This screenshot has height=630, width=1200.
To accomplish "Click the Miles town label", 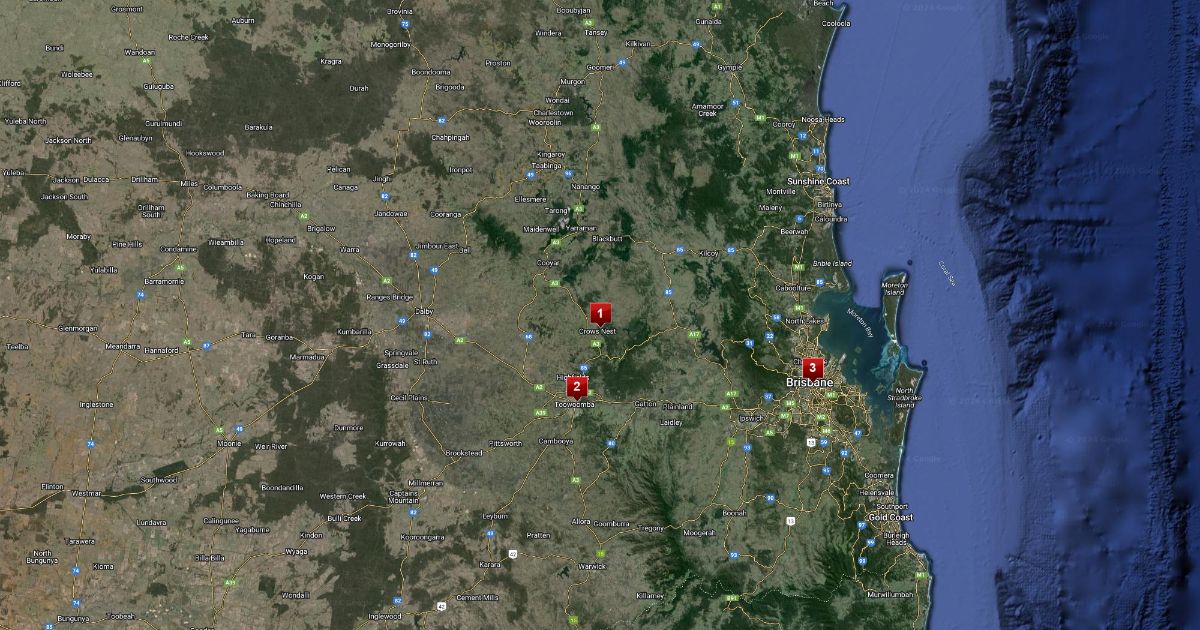I will [189, 184].
